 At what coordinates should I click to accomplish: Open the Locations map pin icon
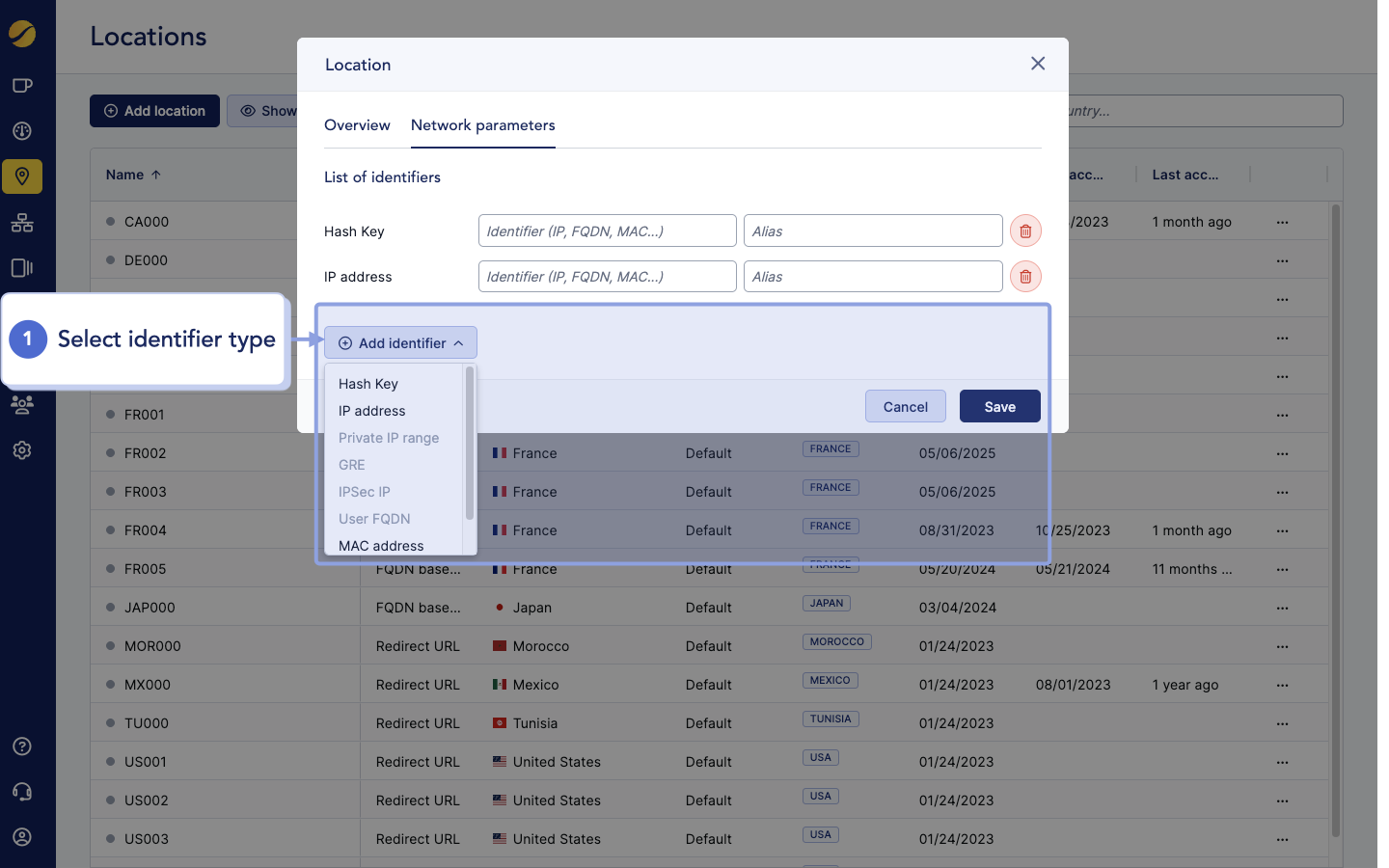point(21,176)
